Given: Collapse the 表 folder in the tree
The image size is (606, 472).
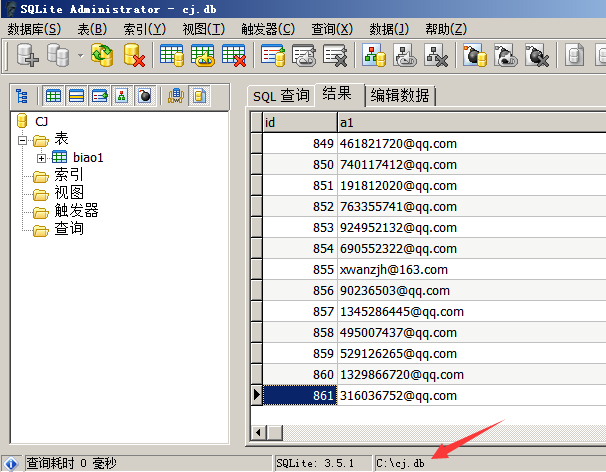Looking at the screenshot, I should 24,140.
